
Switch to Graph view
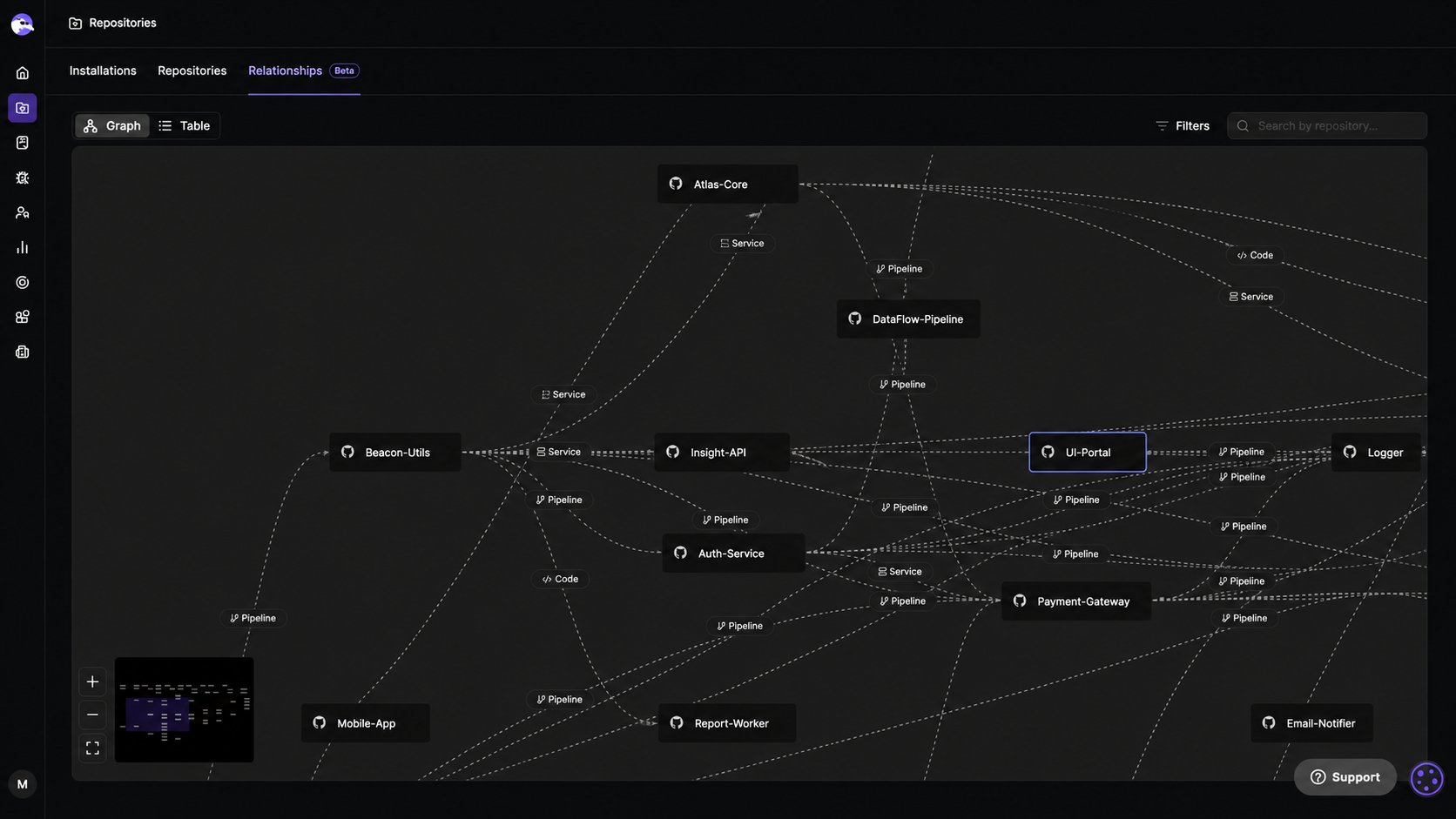click(x=112, y=125)
